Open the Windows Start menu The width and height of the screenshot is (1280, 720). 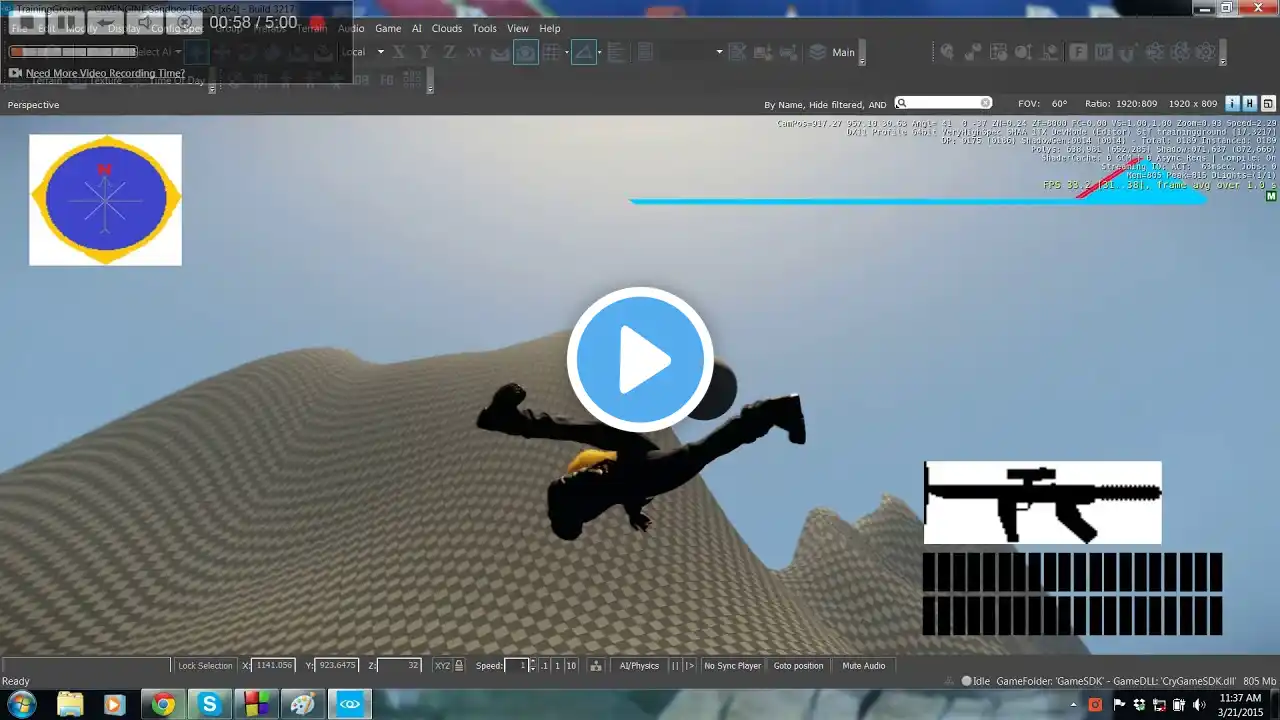(21, 704)
